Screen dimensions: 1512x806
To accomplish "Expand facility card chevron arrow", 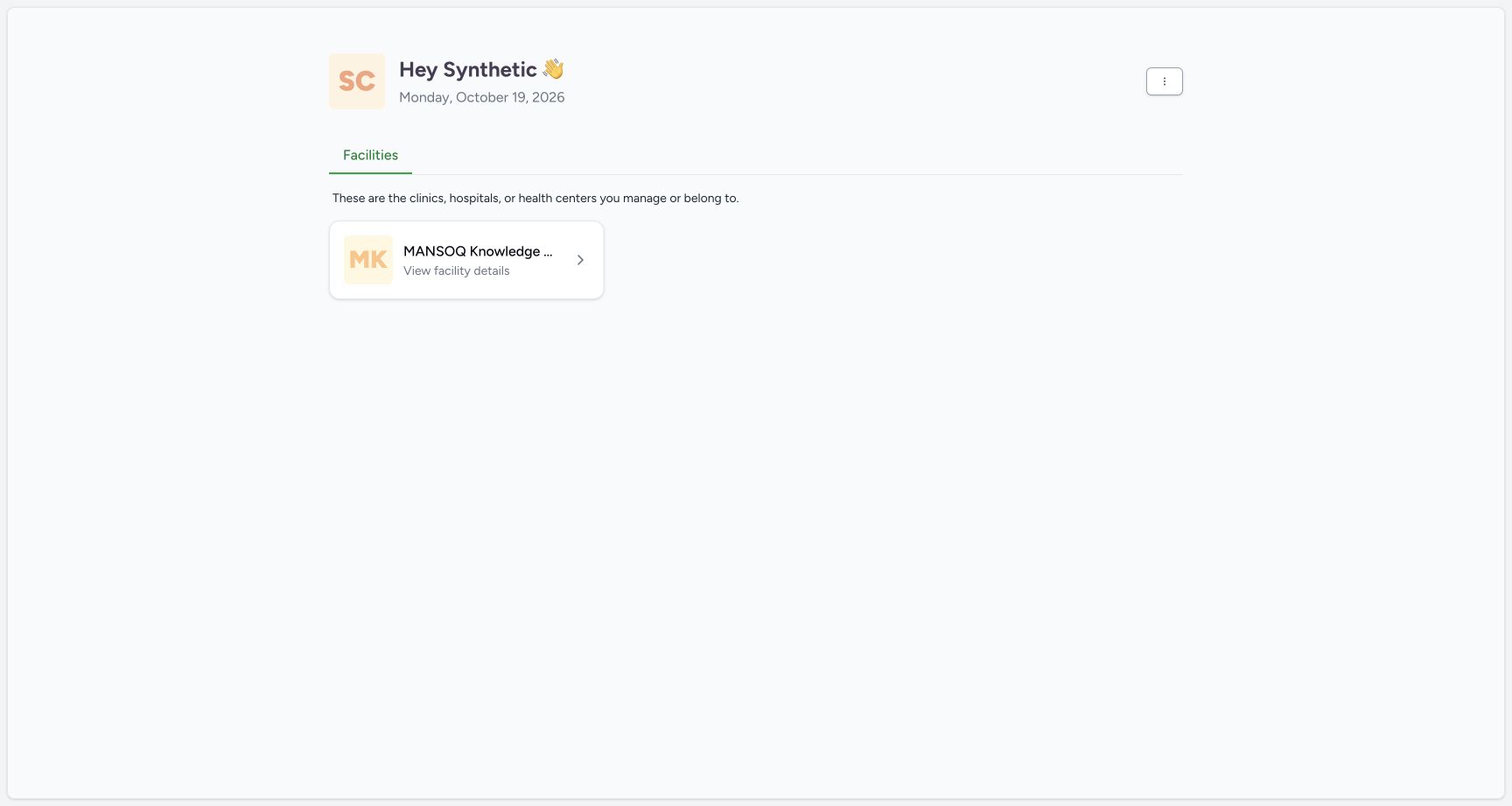I will [580, 260].
